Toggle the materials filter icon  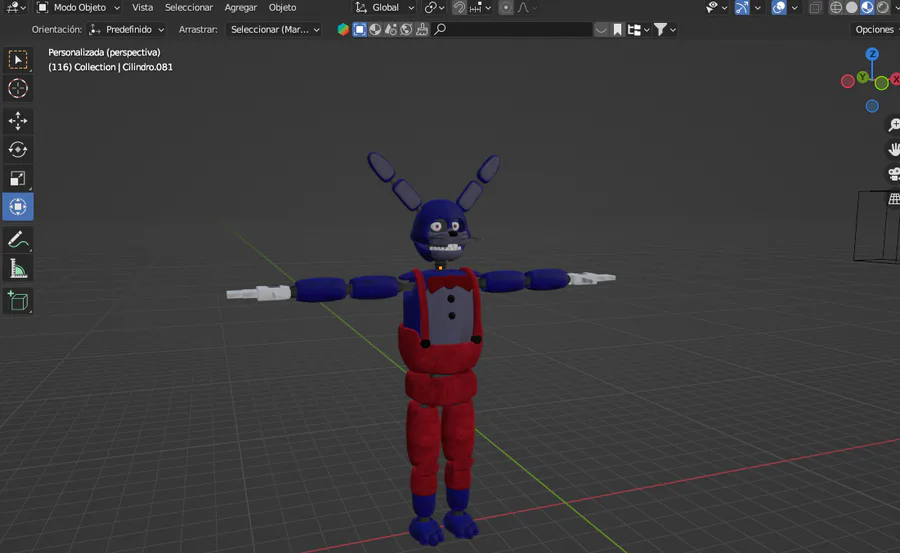[x=391, y=29]
